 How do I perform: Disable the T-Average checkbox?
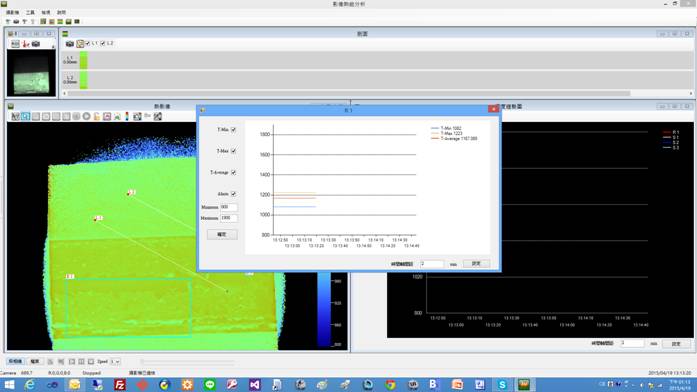pos(233,172)
